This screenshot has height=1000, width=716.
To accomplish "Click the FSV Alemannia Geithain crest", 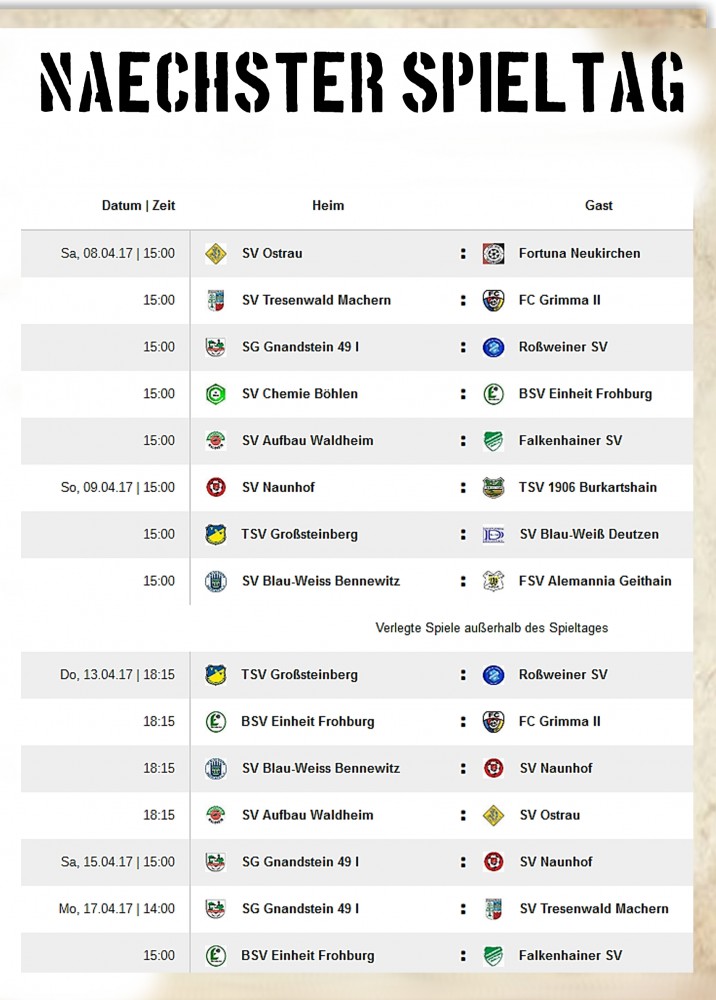I will click(x=493, y=581).
